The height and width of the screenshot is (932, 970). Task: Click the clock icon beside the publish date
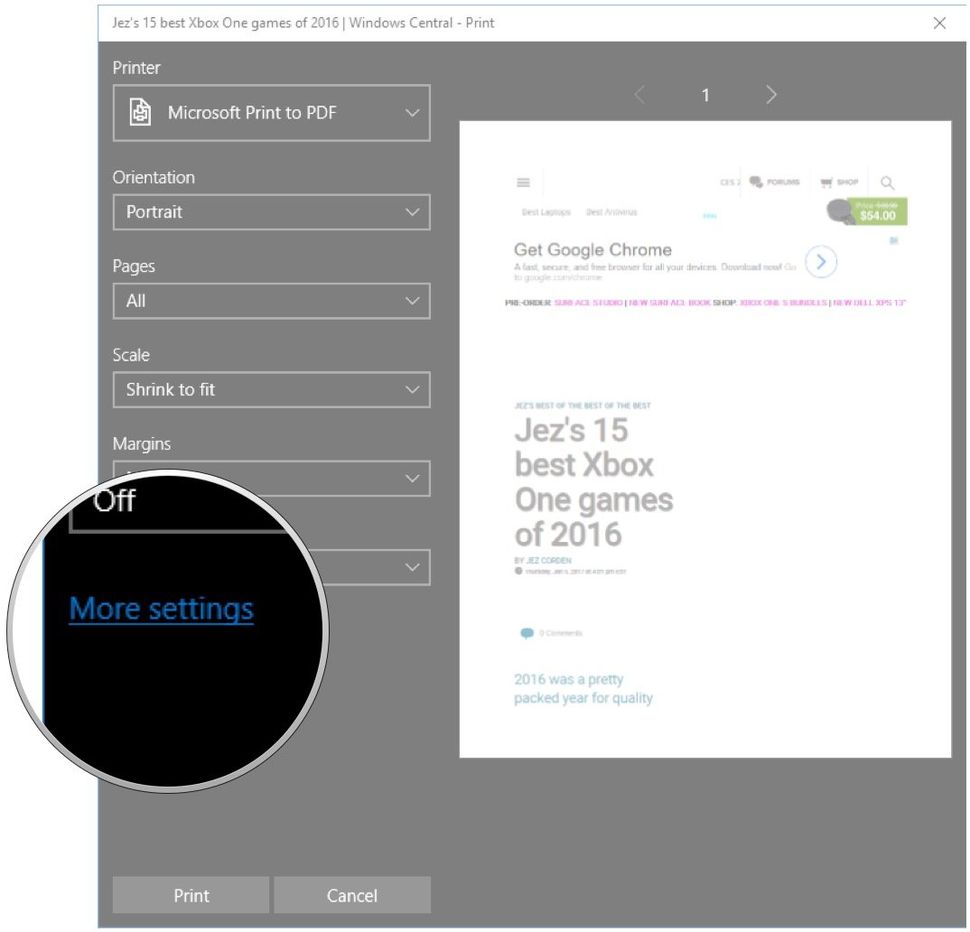click(518, 571)
